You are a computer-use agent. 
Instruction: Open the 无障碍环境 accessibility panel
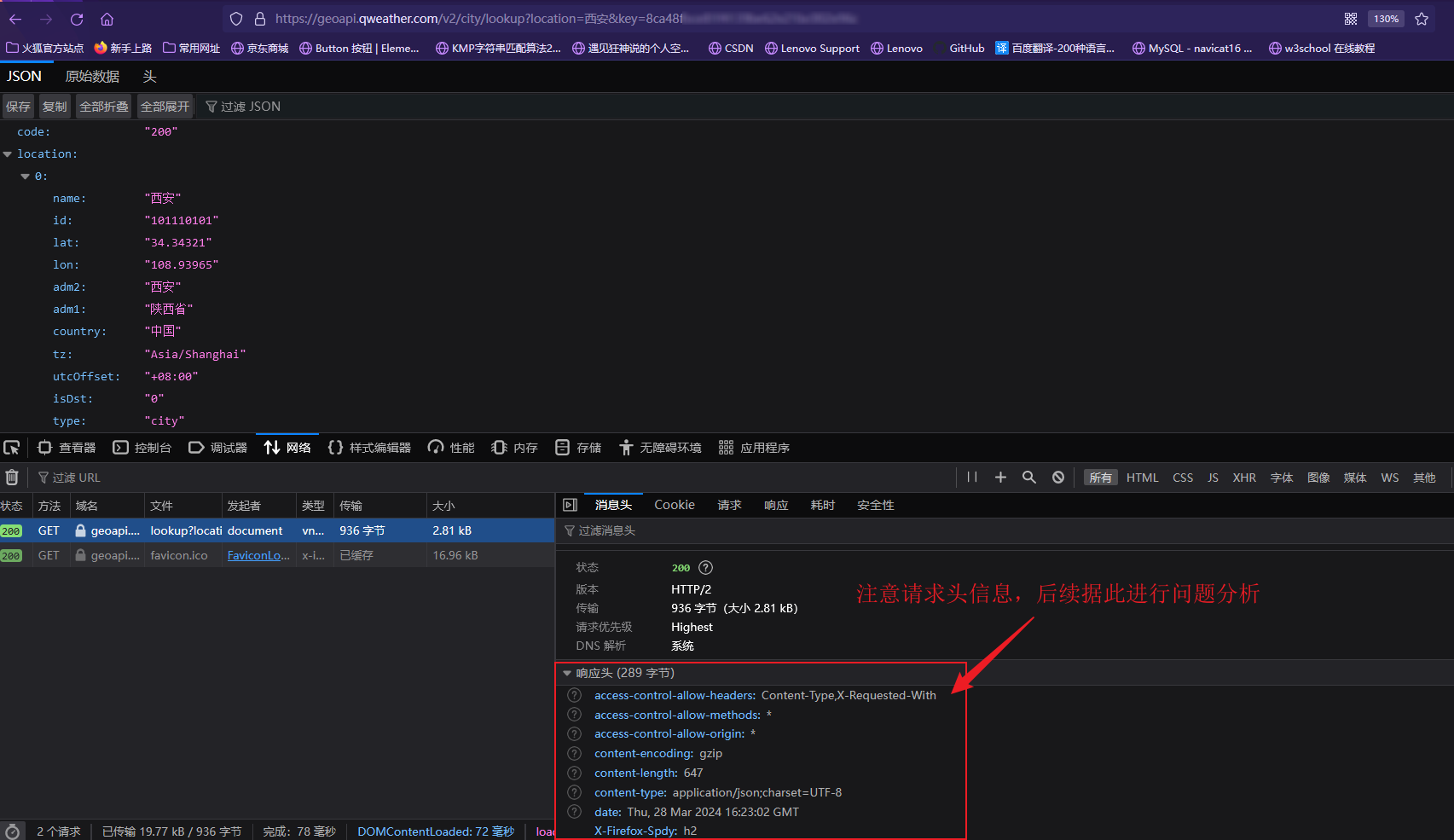click(x=660, y=448)
